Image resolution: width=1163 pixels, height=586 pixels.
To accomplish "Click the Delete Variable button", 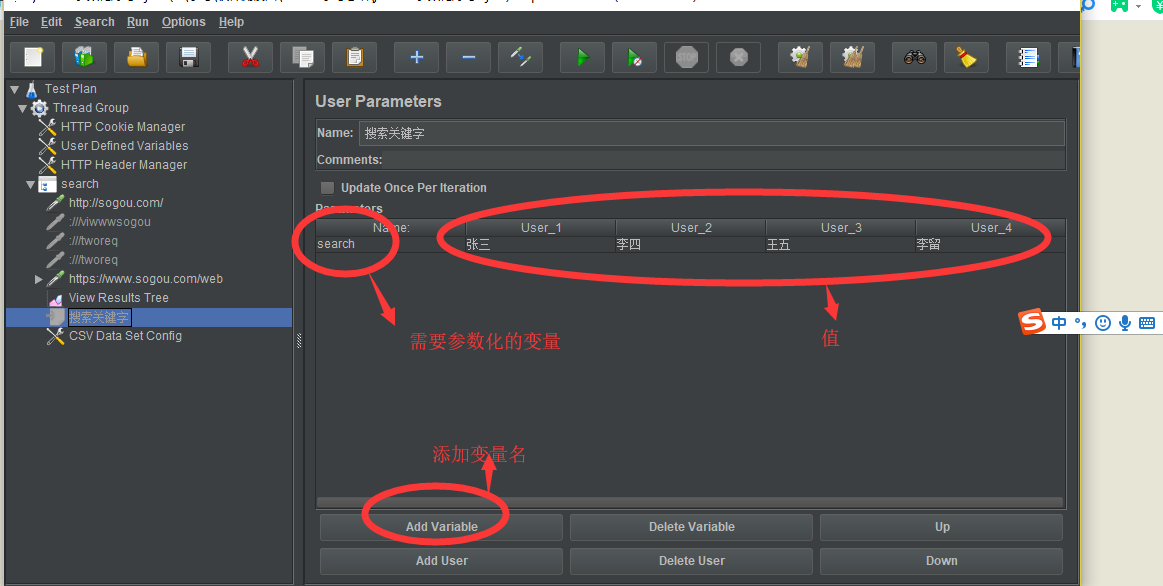I will pos(691,527).
